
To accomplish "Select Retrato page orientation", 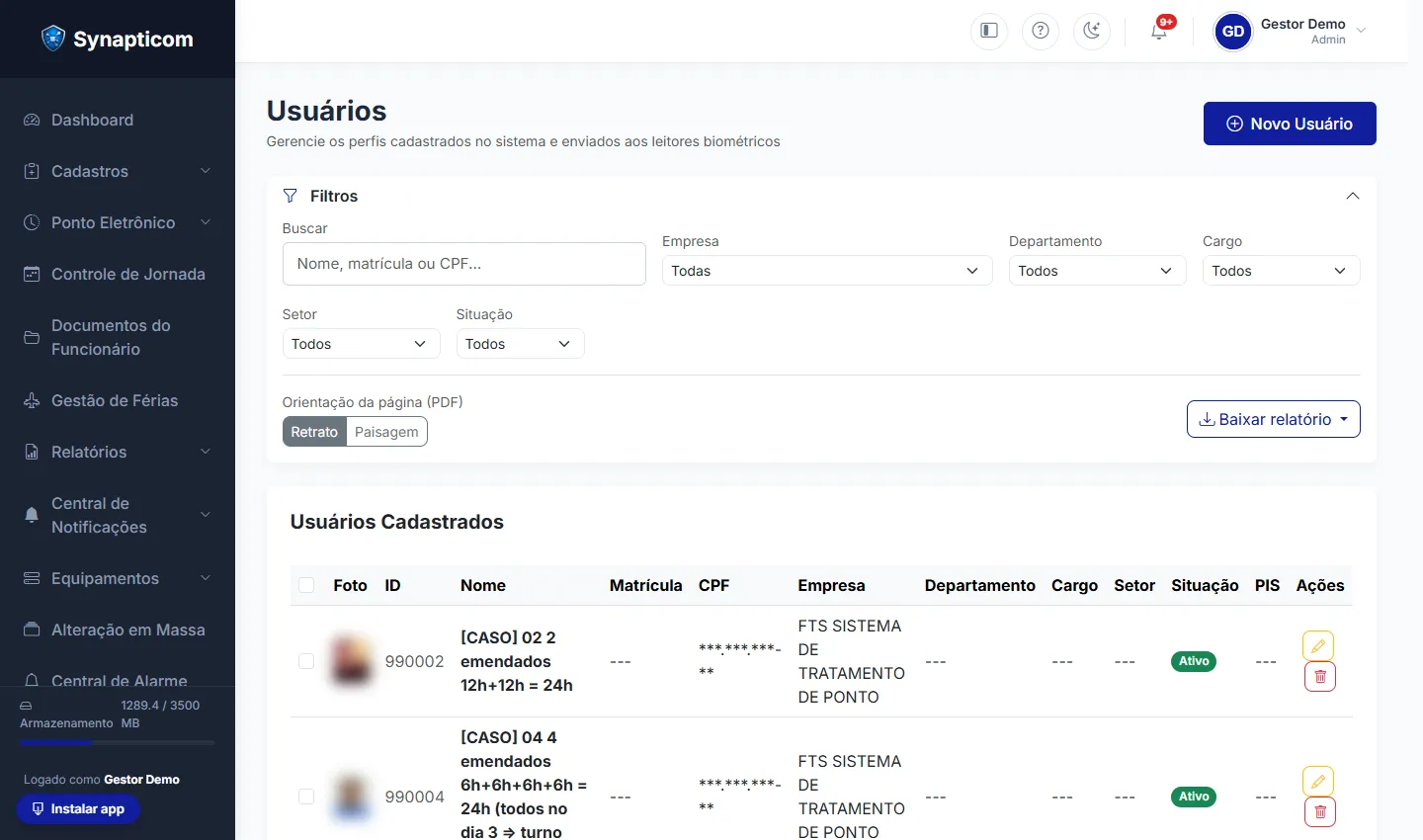I will click(314, 432).
